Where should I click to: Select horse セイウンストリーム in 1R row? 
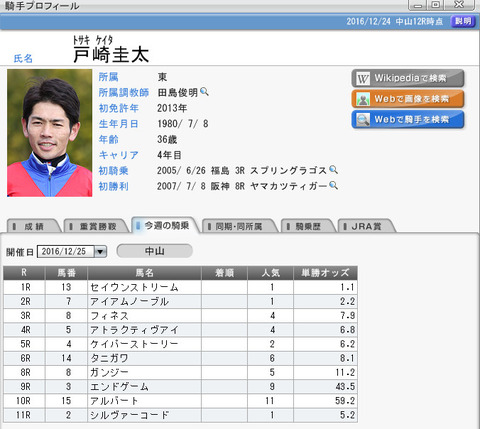click(134, 287)
